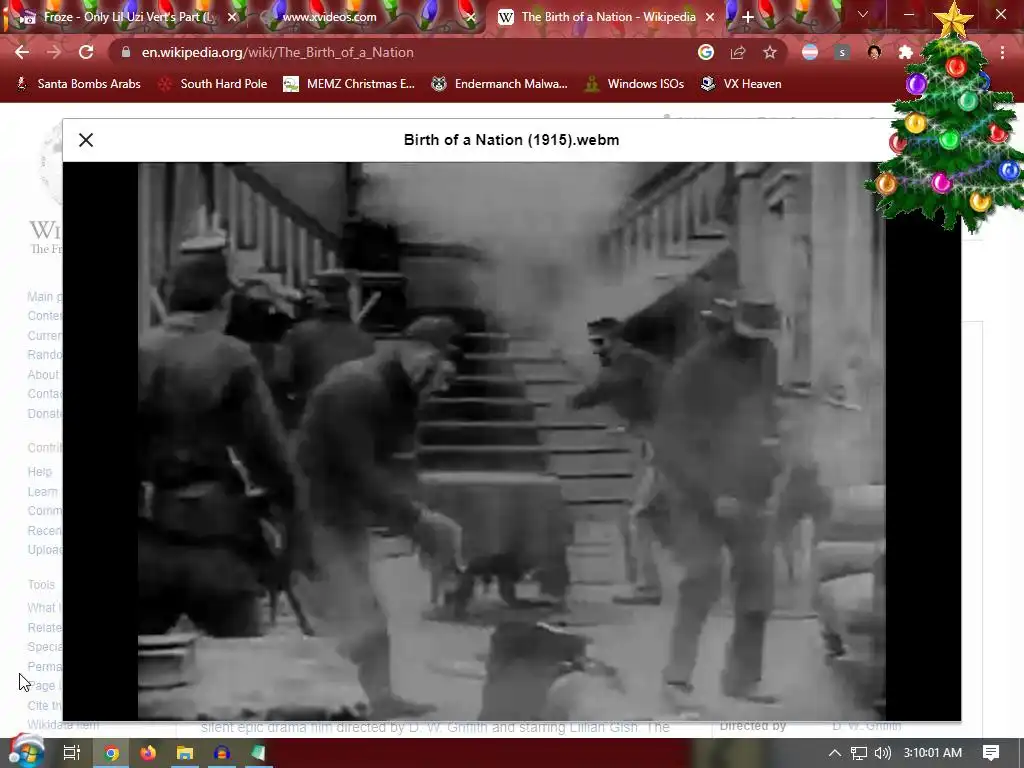Open the avatar extension icon
This screenshot has height=768, width=1024.
(874, 52)
